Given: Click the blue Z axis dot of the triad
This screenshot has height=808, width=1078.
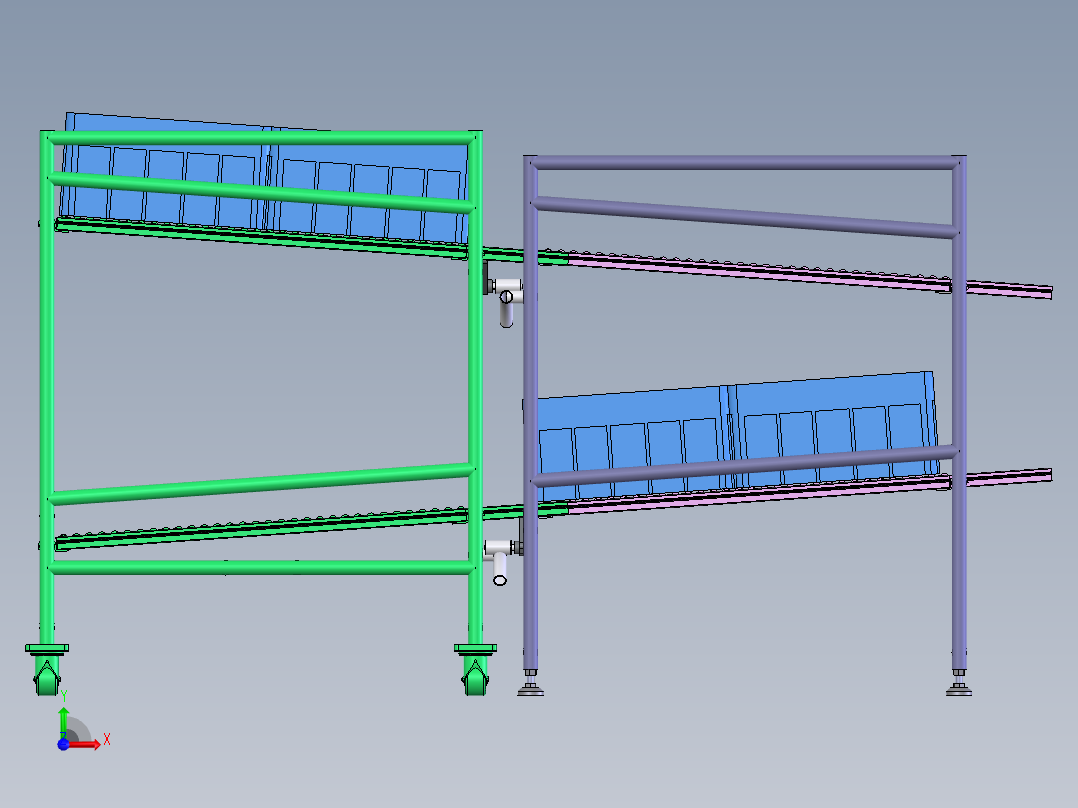Looking at the screenshot, I should [63, 744].
